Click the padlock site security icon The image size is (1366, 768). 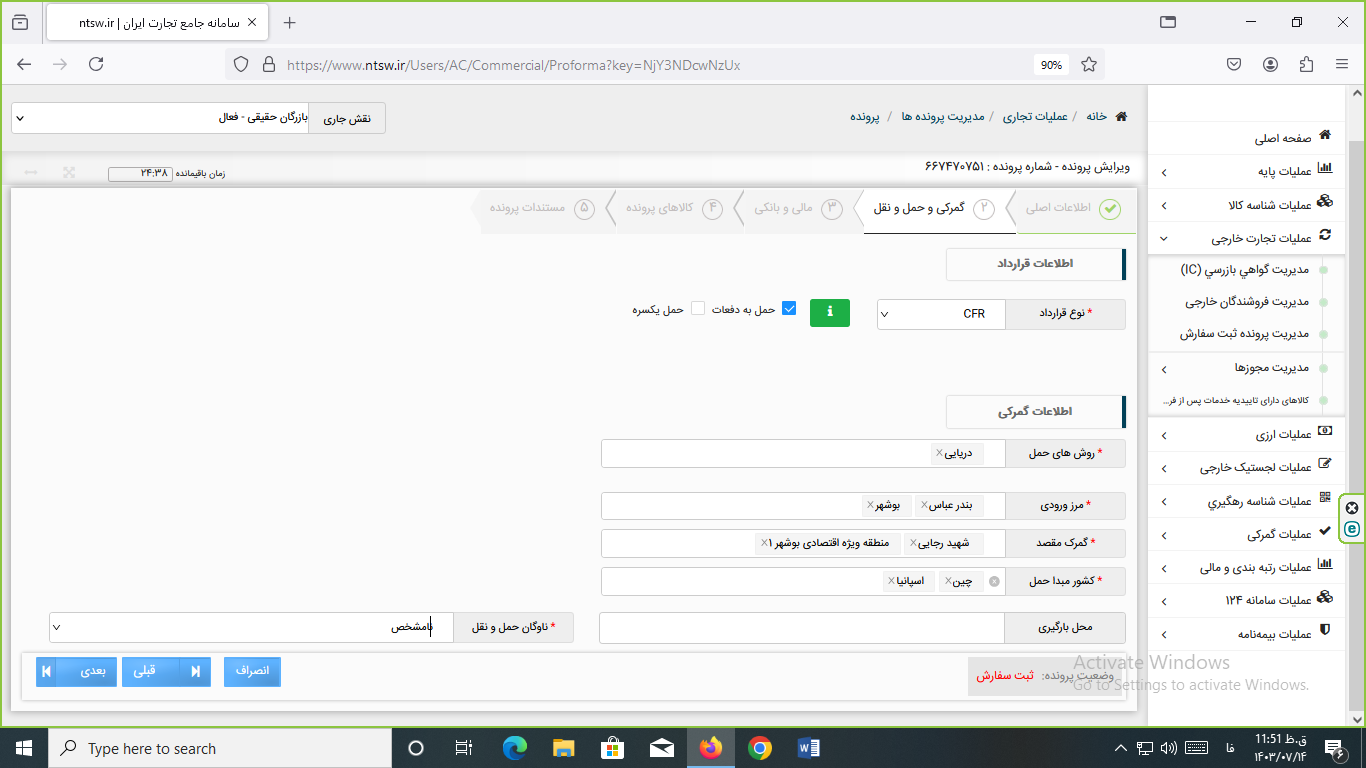(x=268, y=64)
